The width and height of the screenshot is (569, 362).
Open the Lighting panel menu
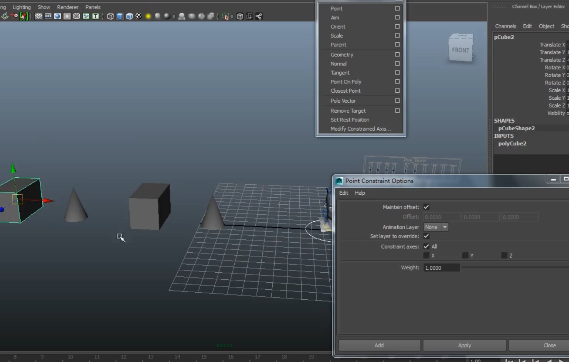[x=22, y=7]
